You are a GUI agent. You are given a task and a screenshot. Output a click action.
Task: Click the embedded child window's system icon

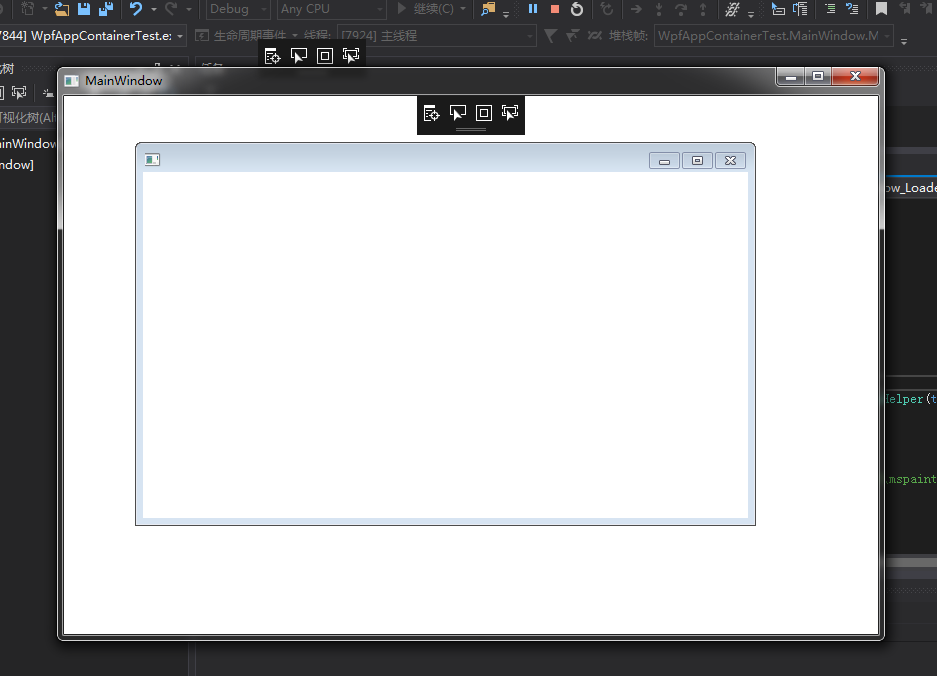click(x=152, y=160)
